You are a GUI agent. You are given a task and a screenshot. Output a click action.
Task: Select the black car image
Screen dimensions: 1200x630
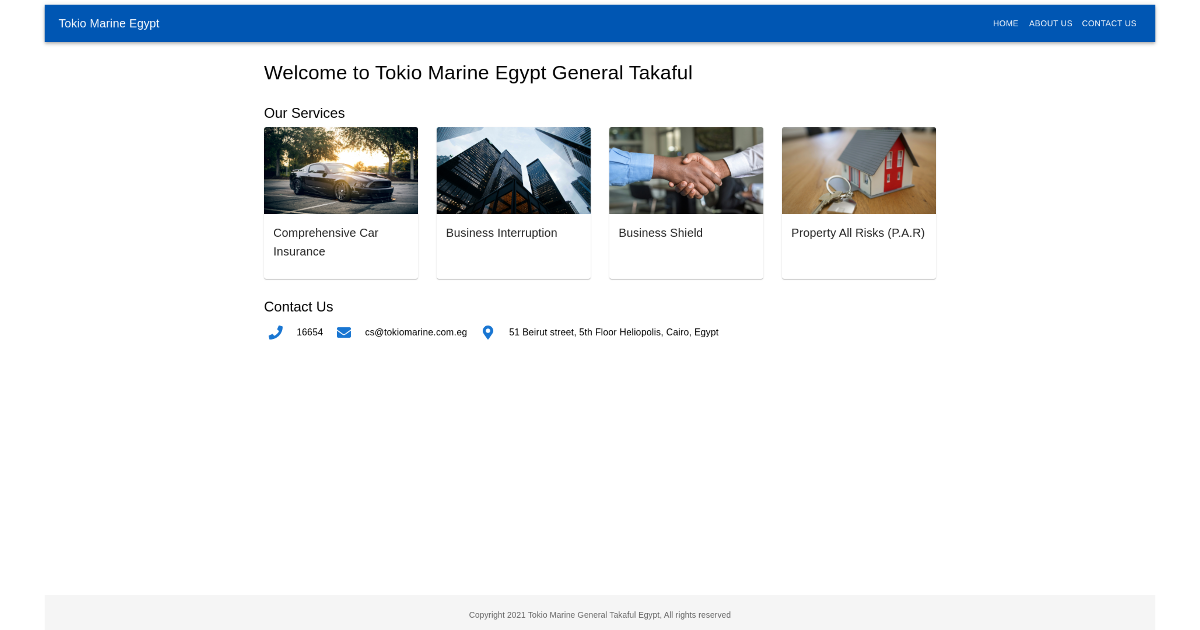click(x=341, y=170)
